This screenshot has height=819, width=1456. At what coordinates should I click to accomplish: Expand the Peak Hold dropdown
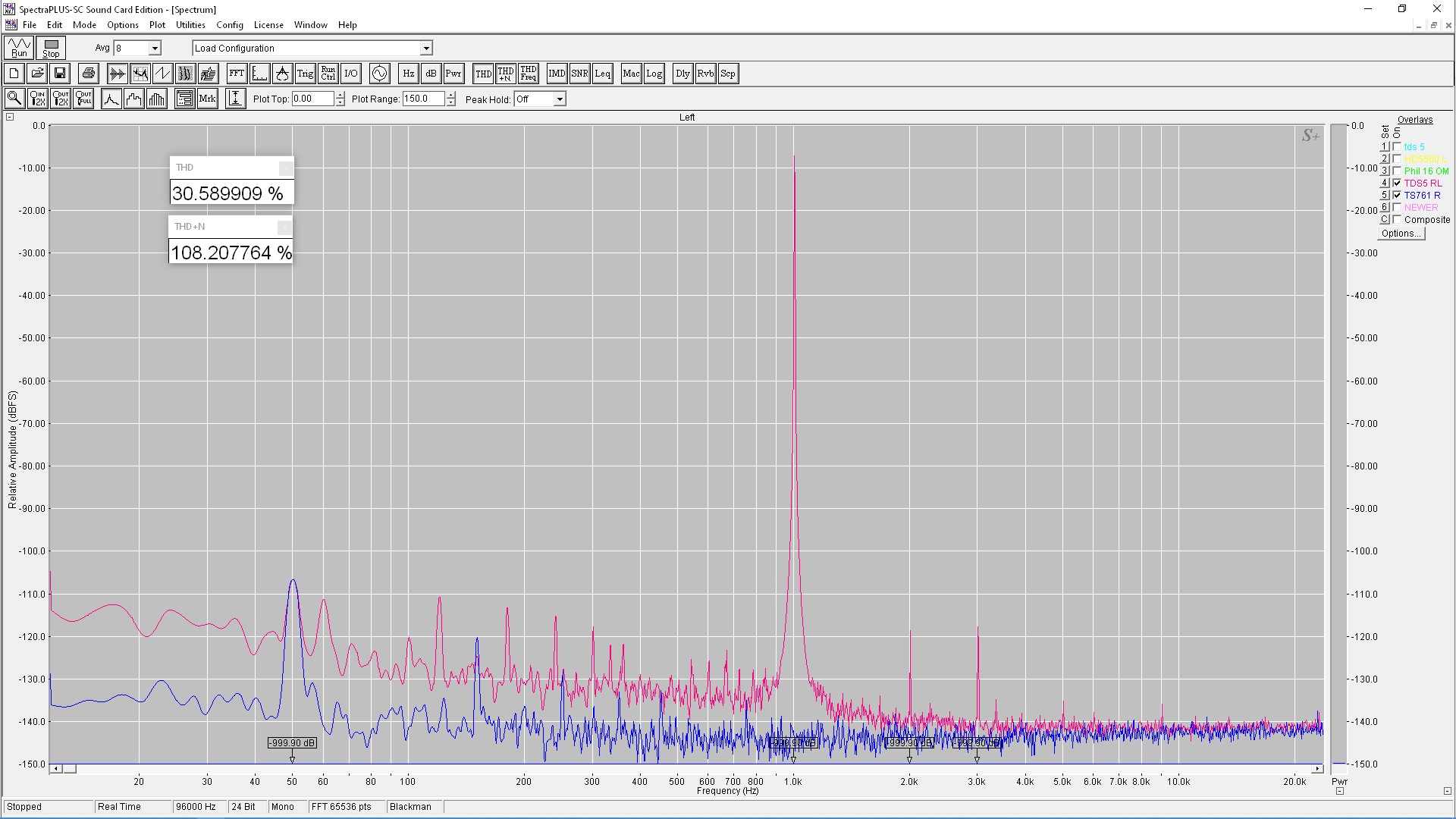tap(560, 99)
